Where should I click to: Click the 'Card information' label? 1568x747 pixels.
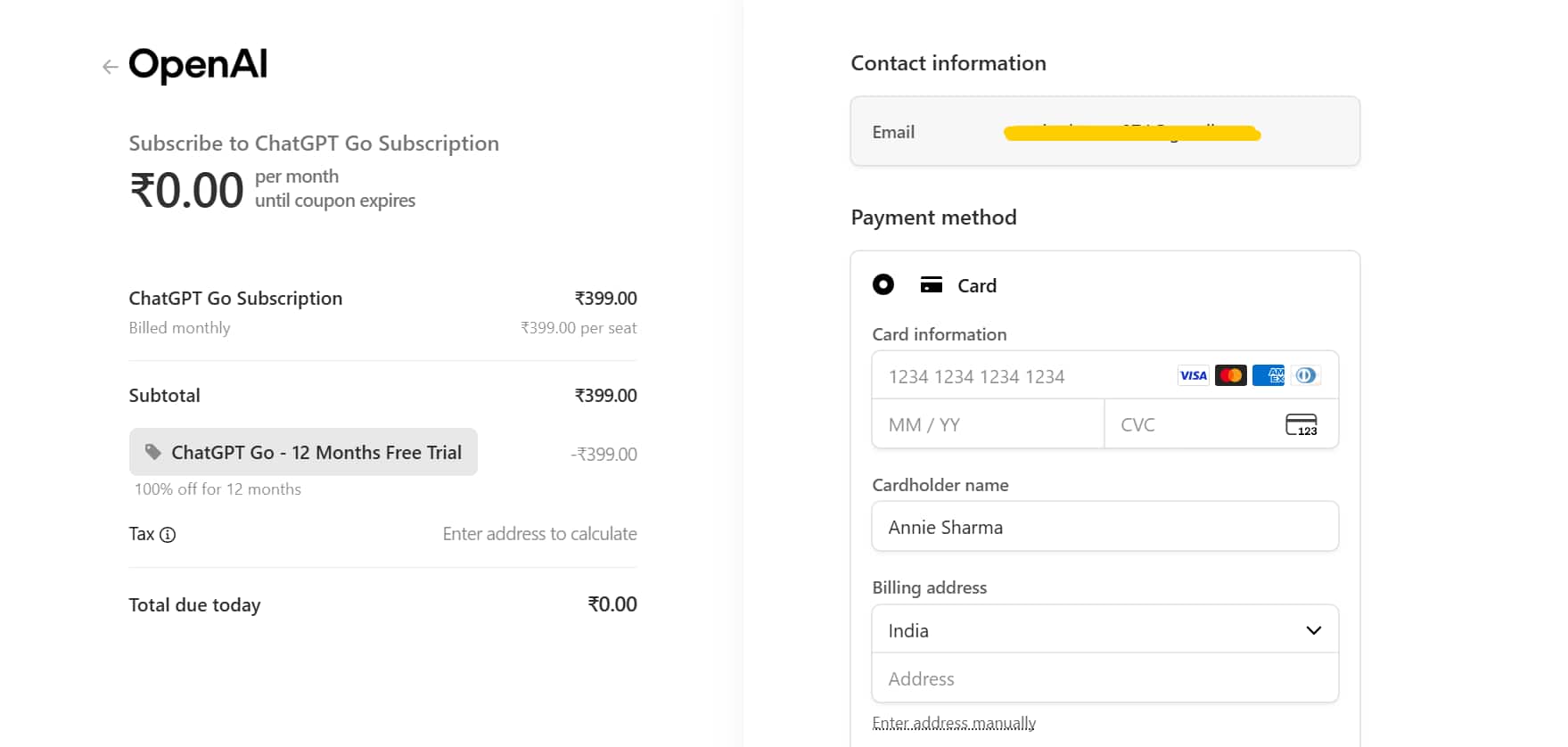[x=939, y=334]
